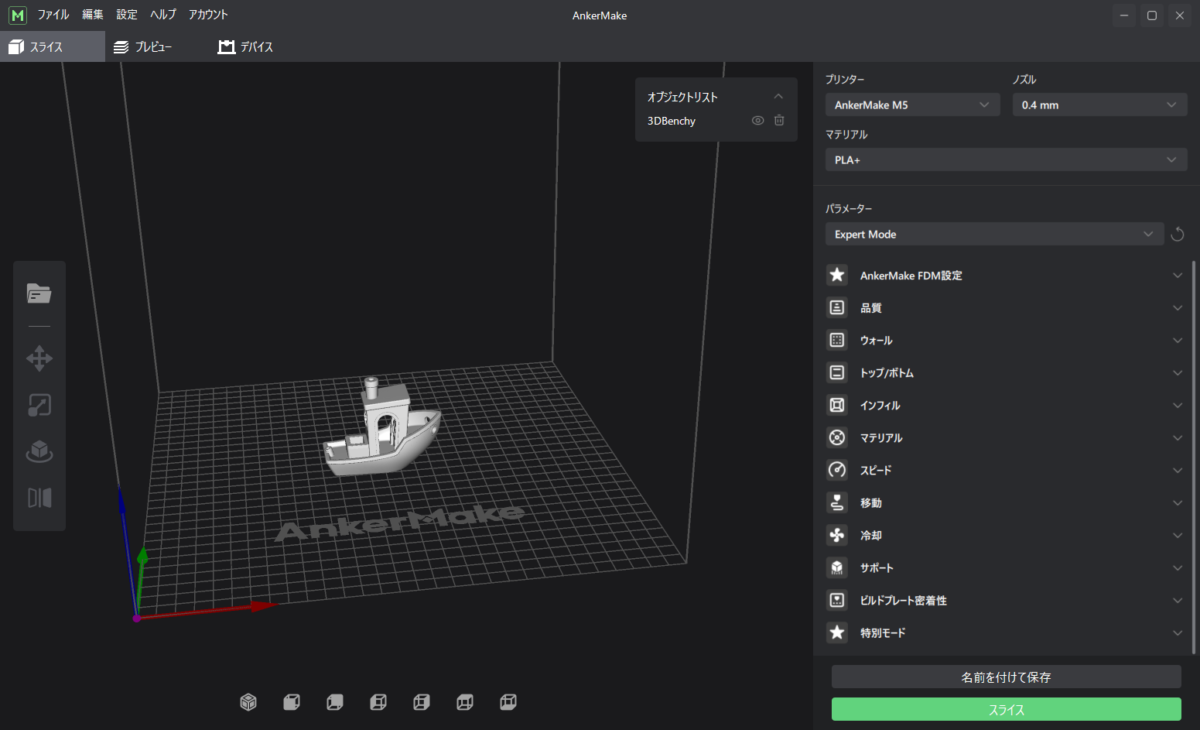Viewport: 1200px width, 730px height.
Task: Open the ノズル dropdown showing 0.4 mm
Action: [x=1100, y=105]
